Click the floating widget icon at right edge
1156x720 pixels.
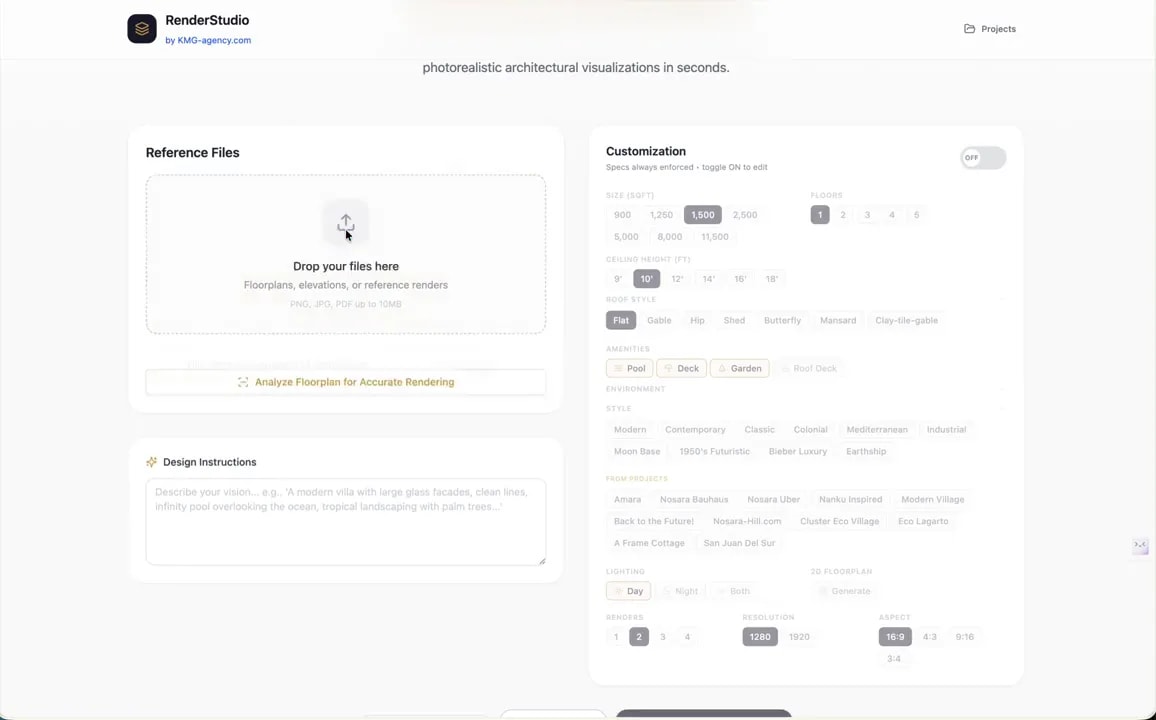(1140, 545)
